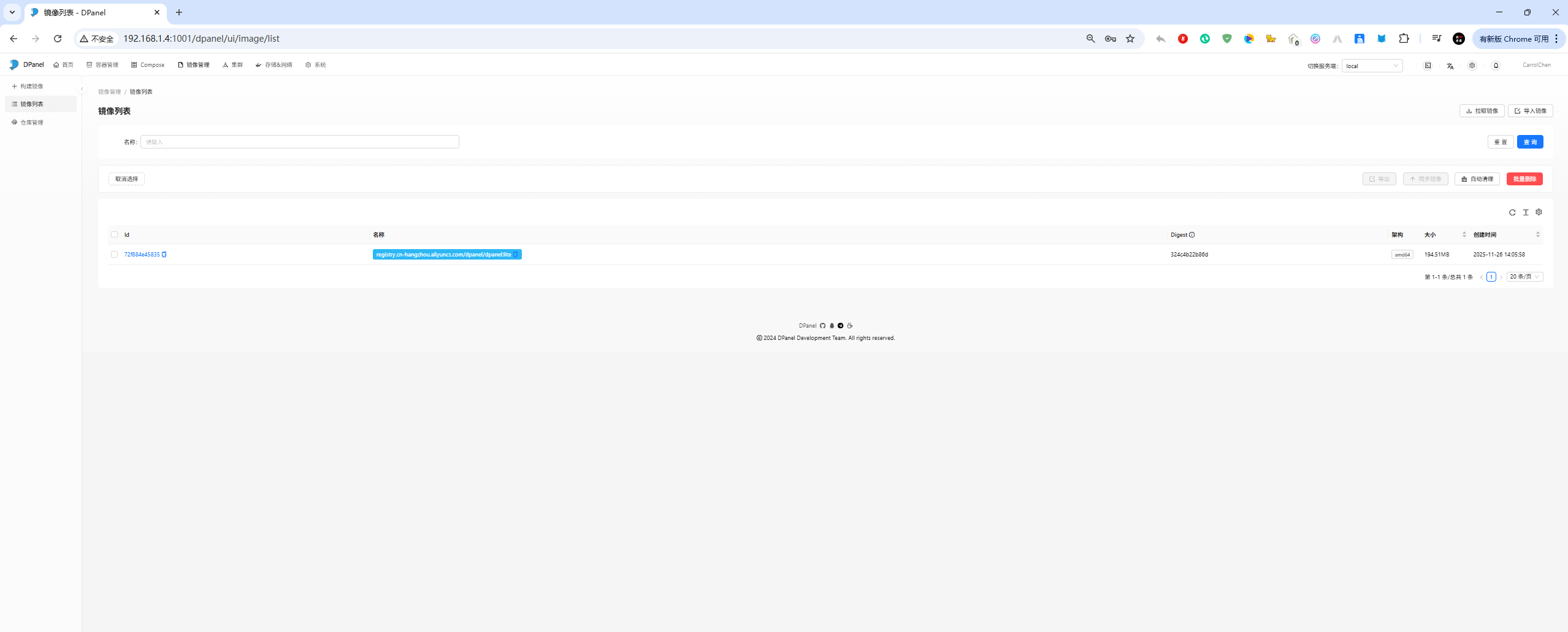This screenshot has height=632, width=1568.
Task: Select all images via header checkbox
Action: (114, 235)
